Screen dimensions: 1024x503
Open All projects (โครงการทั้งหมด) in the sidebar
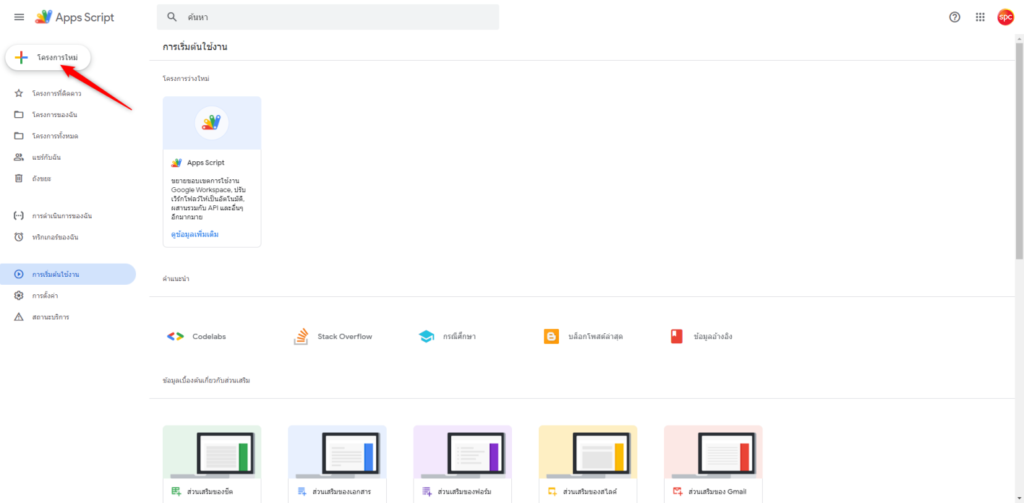point(55,135)
